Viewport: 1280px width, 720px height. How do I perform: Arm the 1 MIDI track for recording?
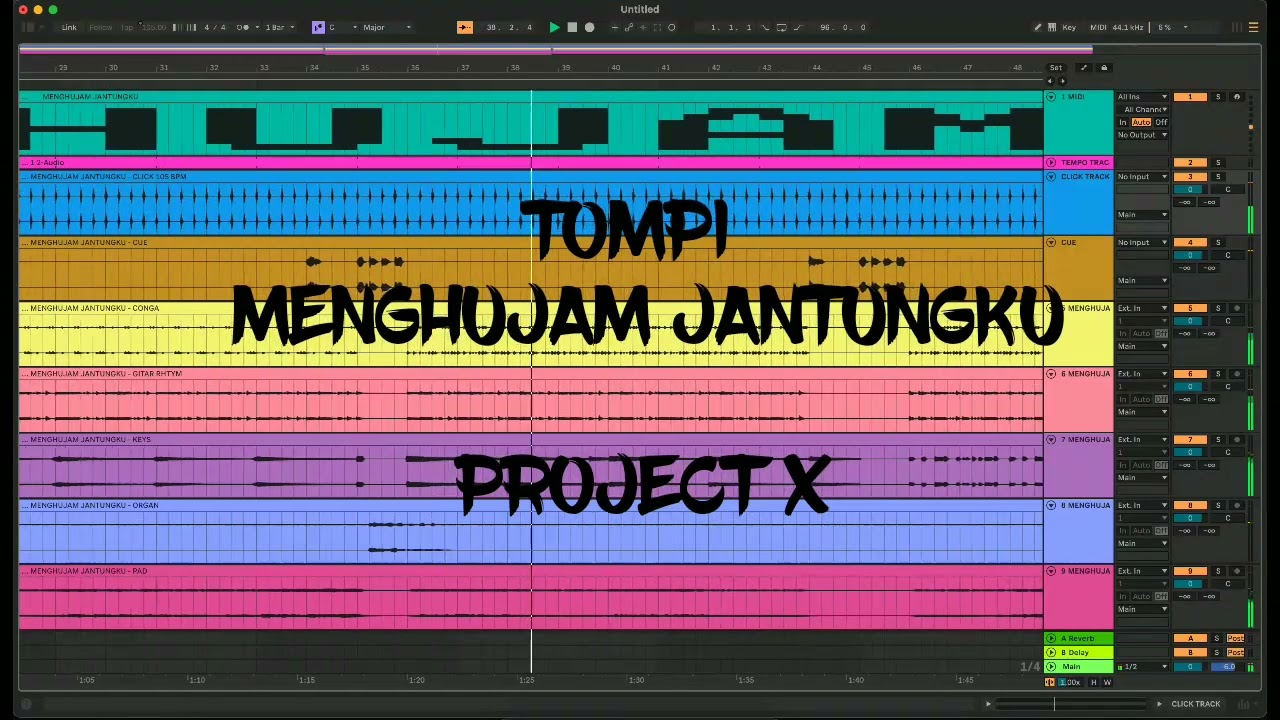pyautogui.click(x=1237, y=97)
